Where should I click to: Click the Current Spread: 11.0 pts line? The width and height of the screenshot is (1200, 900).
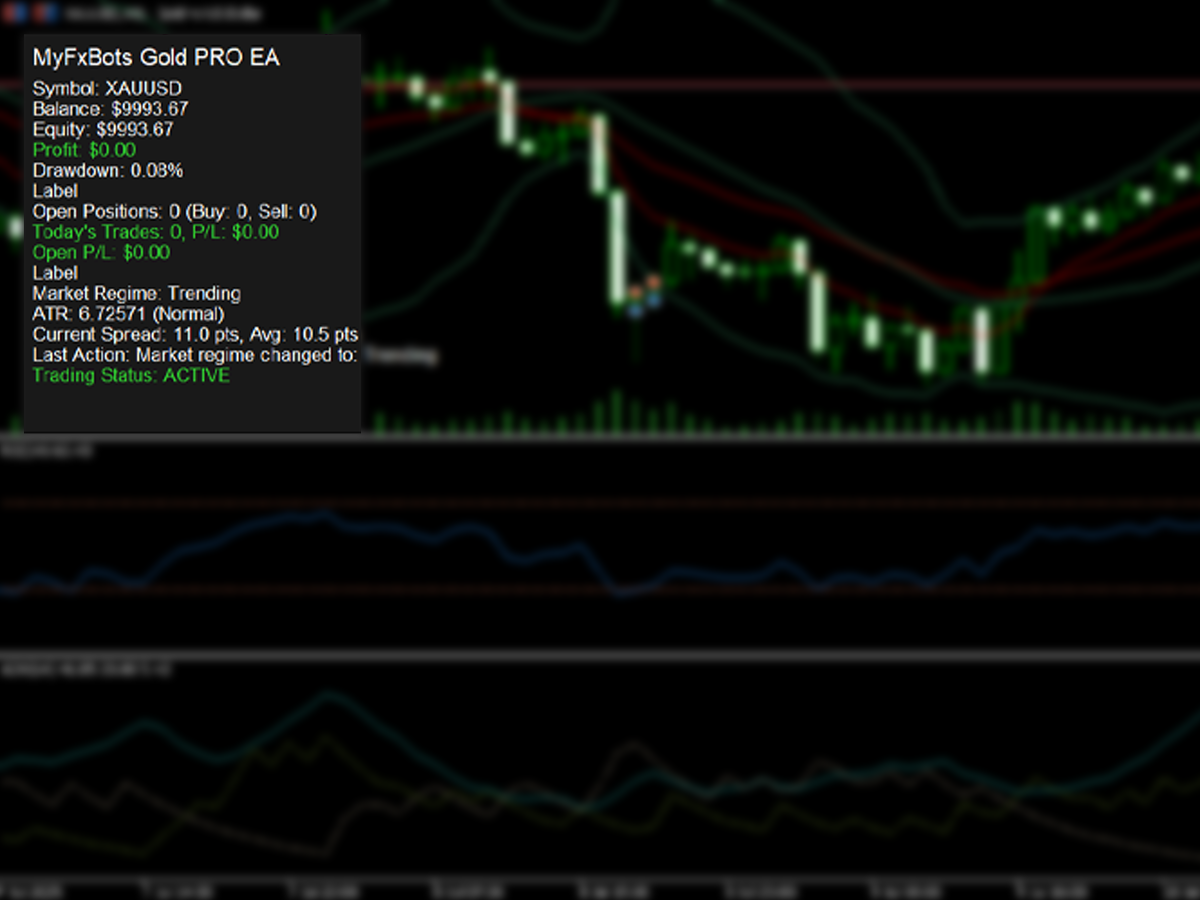tap(196, 334)
